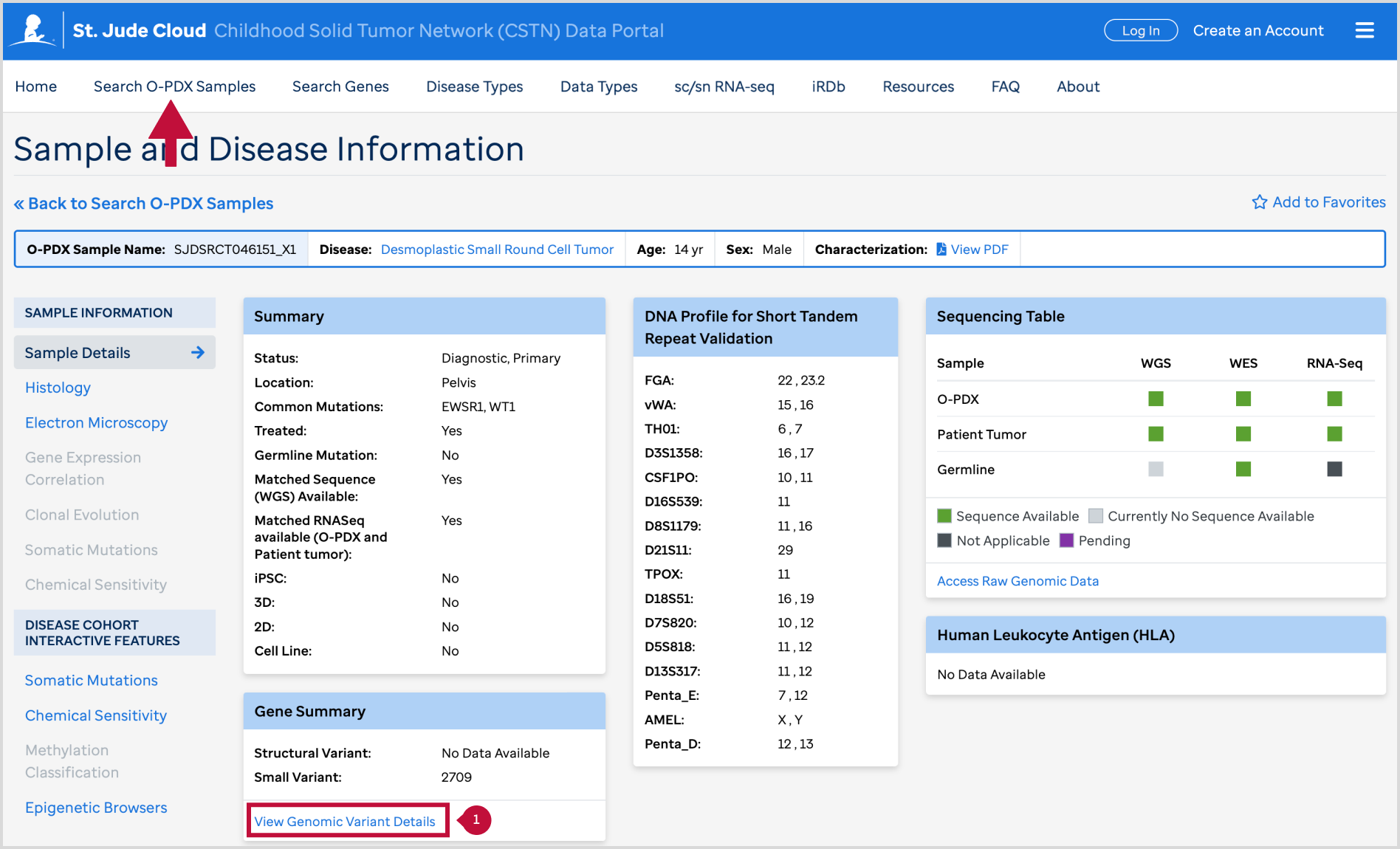Click the Common Mutations value EWSR1, WT1
1400x849 pixels.
click(478, 407)
